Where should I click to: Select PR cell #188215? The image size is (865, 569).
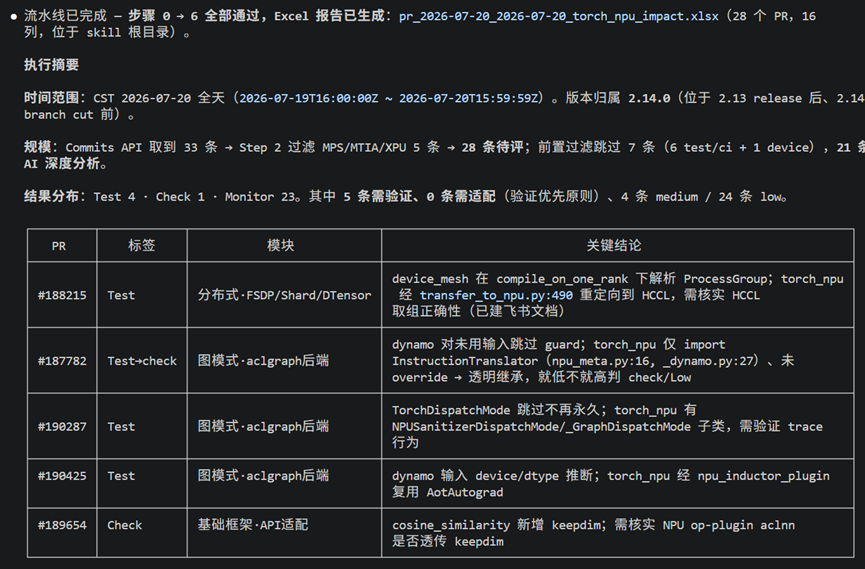(62, 295)
